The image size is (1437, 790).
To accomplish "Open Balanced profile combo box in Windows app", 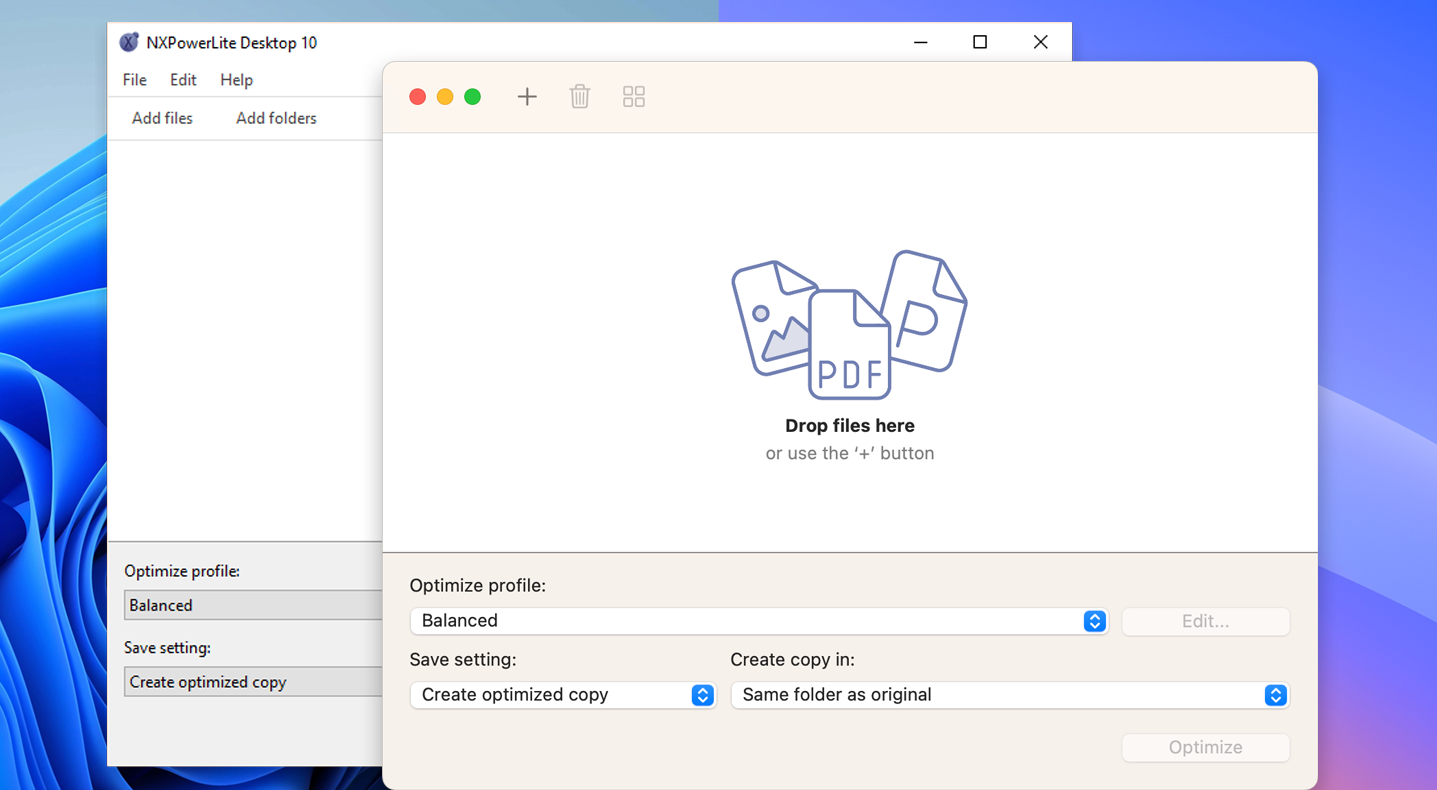I will pos(253,605).
